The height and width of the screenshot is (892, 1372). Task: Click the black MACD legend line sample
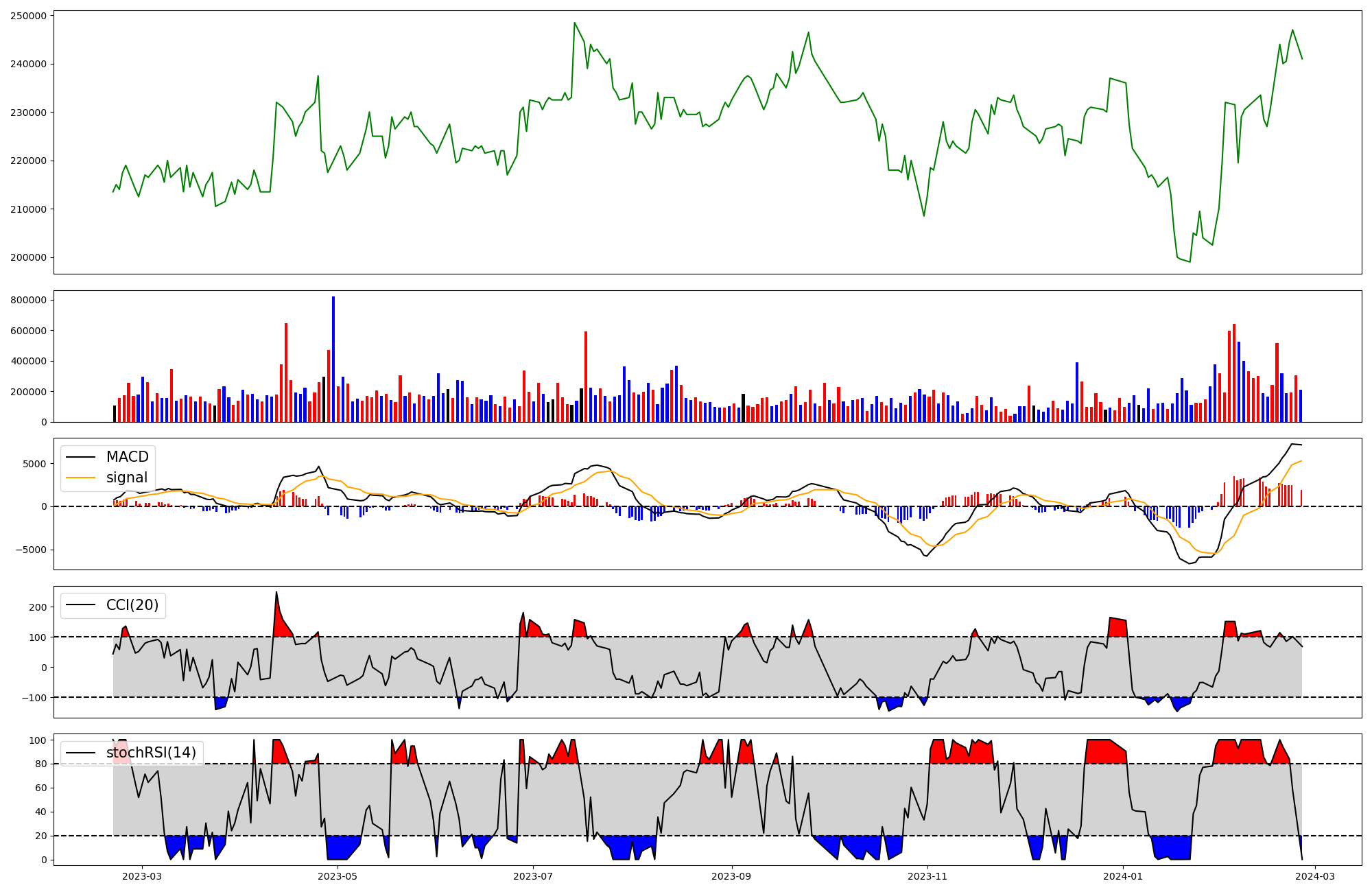[x=82, y=457]
